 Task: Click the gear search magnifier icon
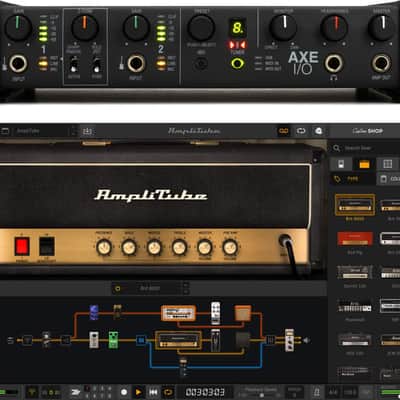336,148
